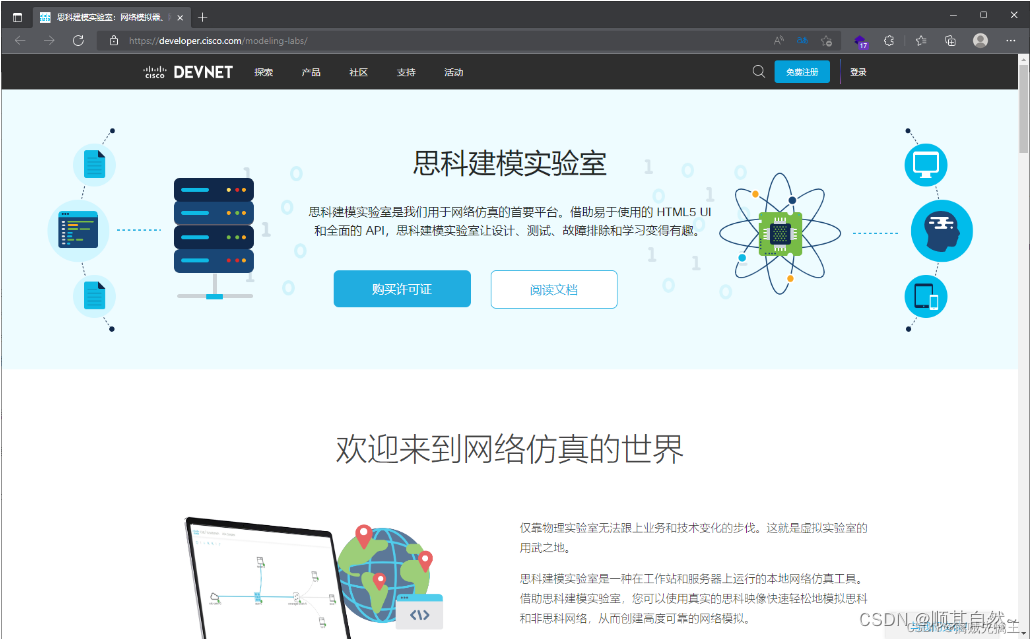
Task: Minimize the browser window
Action: coord(953,15)
